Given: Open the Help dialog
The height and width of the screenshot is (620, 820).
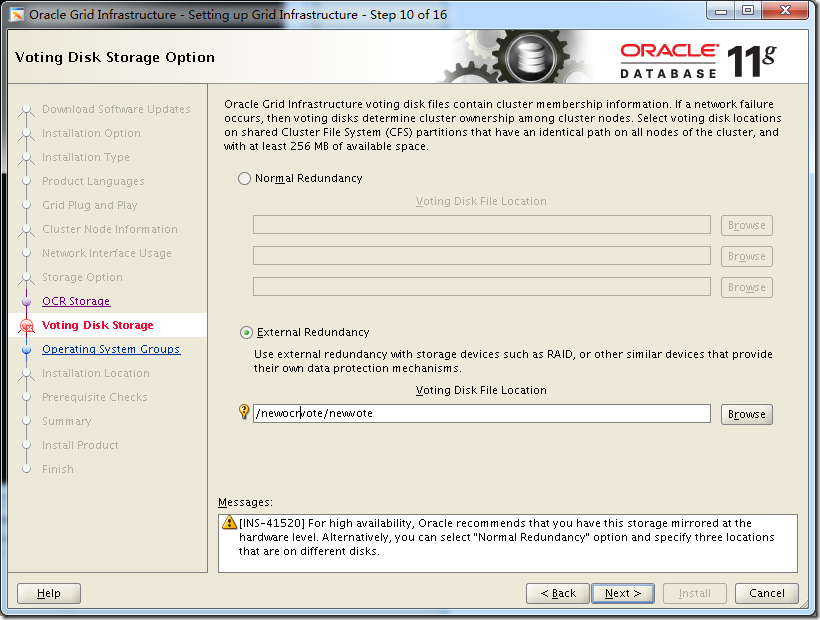Looking at the screenshot, I should point(49,593).
